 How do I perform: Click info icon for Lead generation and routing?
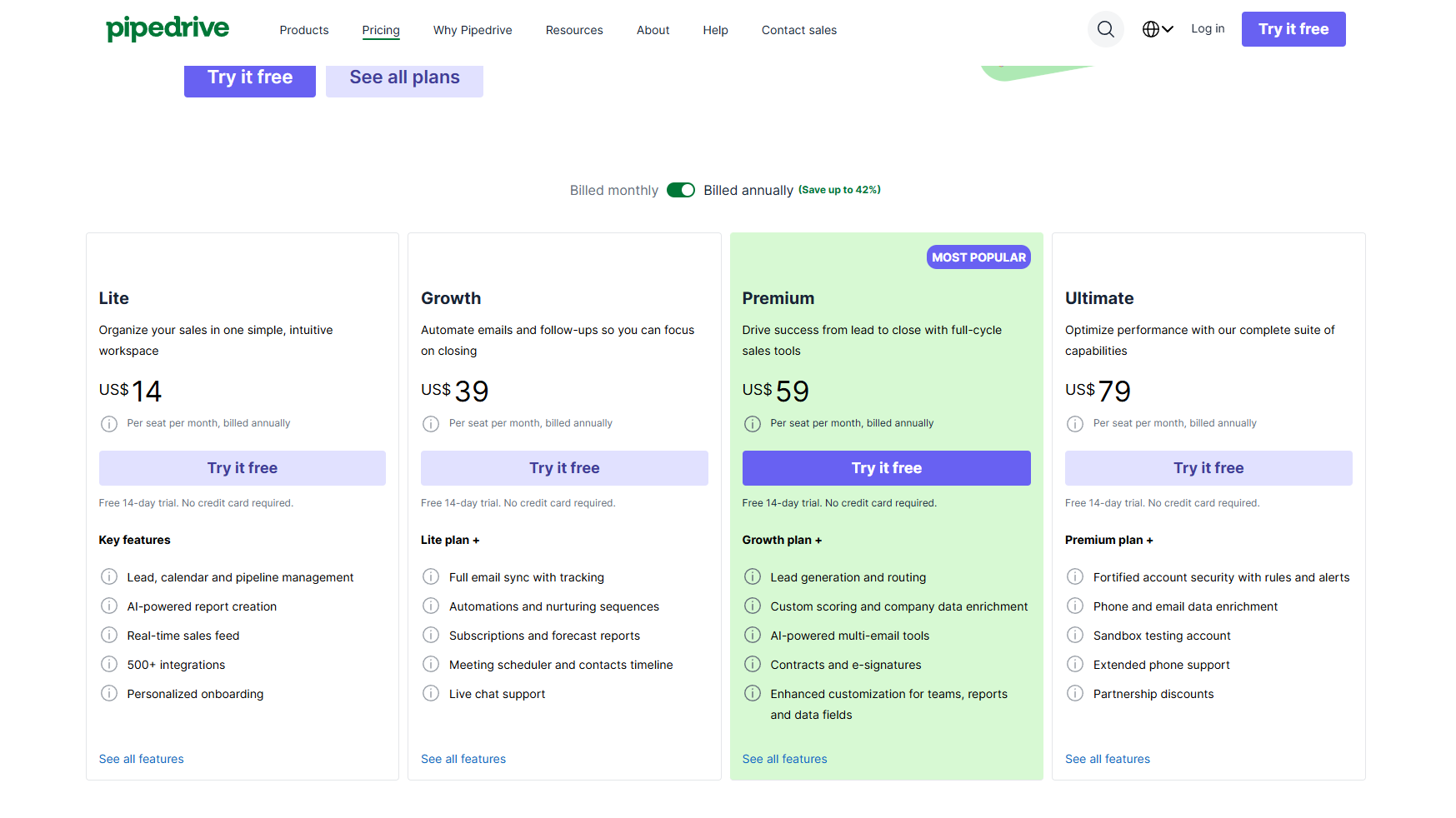753,576
